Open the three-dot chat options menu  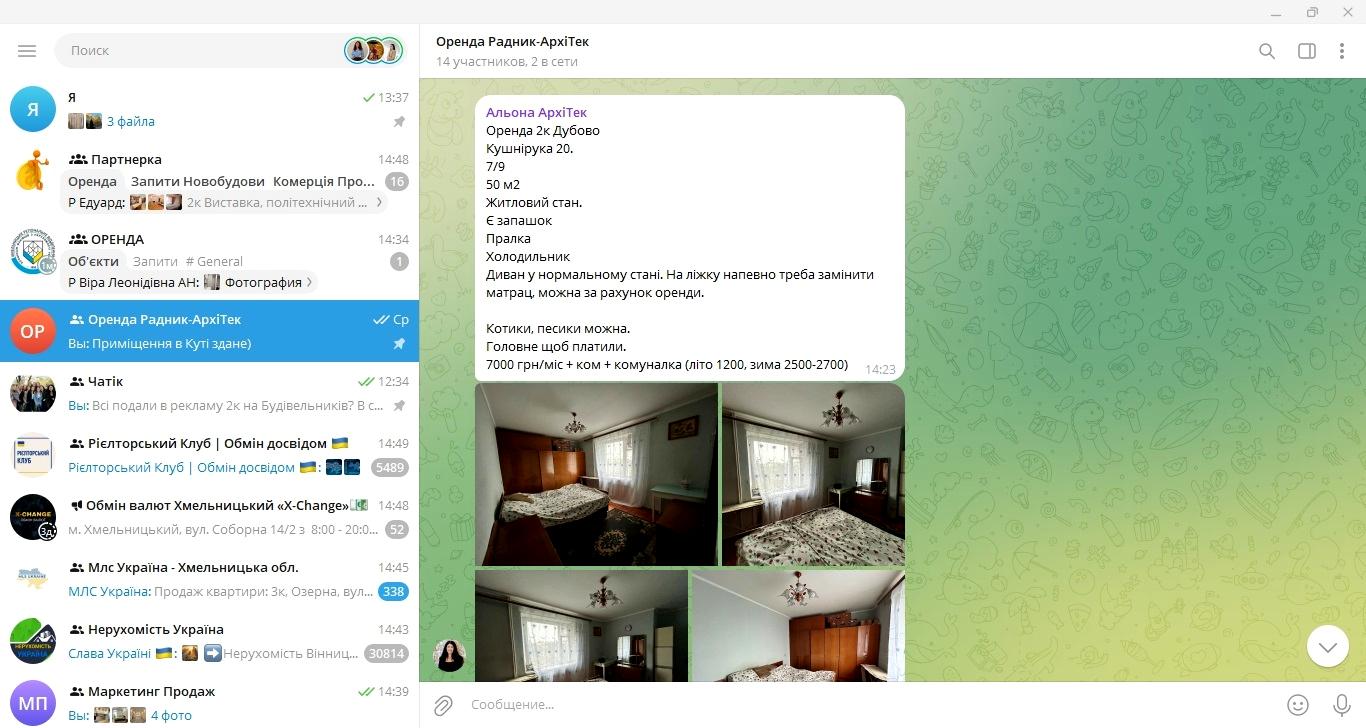point(1342,51)
